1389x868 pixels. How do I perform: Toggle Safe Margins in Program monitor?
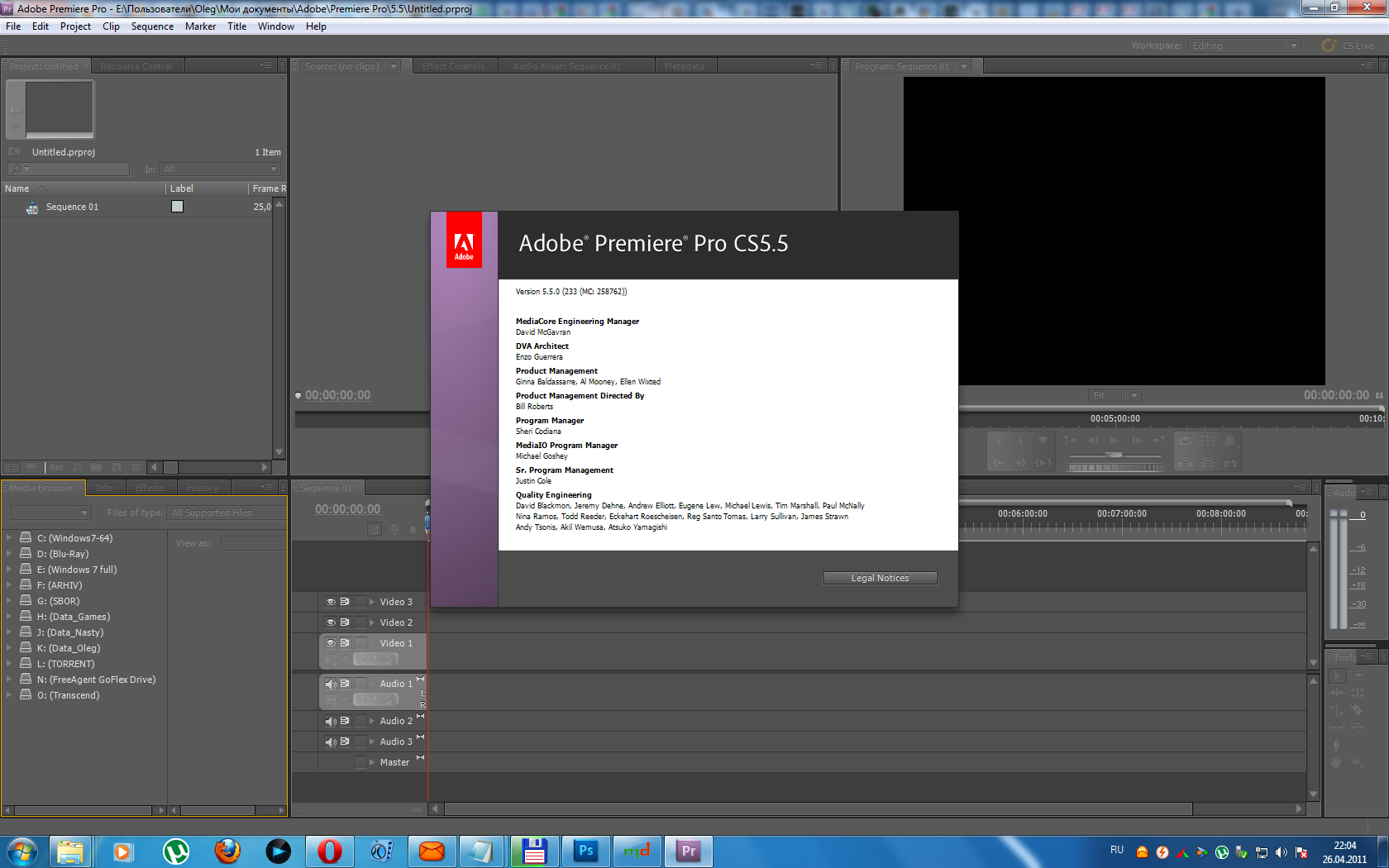pyautogui.click(x=1207, y=441)
